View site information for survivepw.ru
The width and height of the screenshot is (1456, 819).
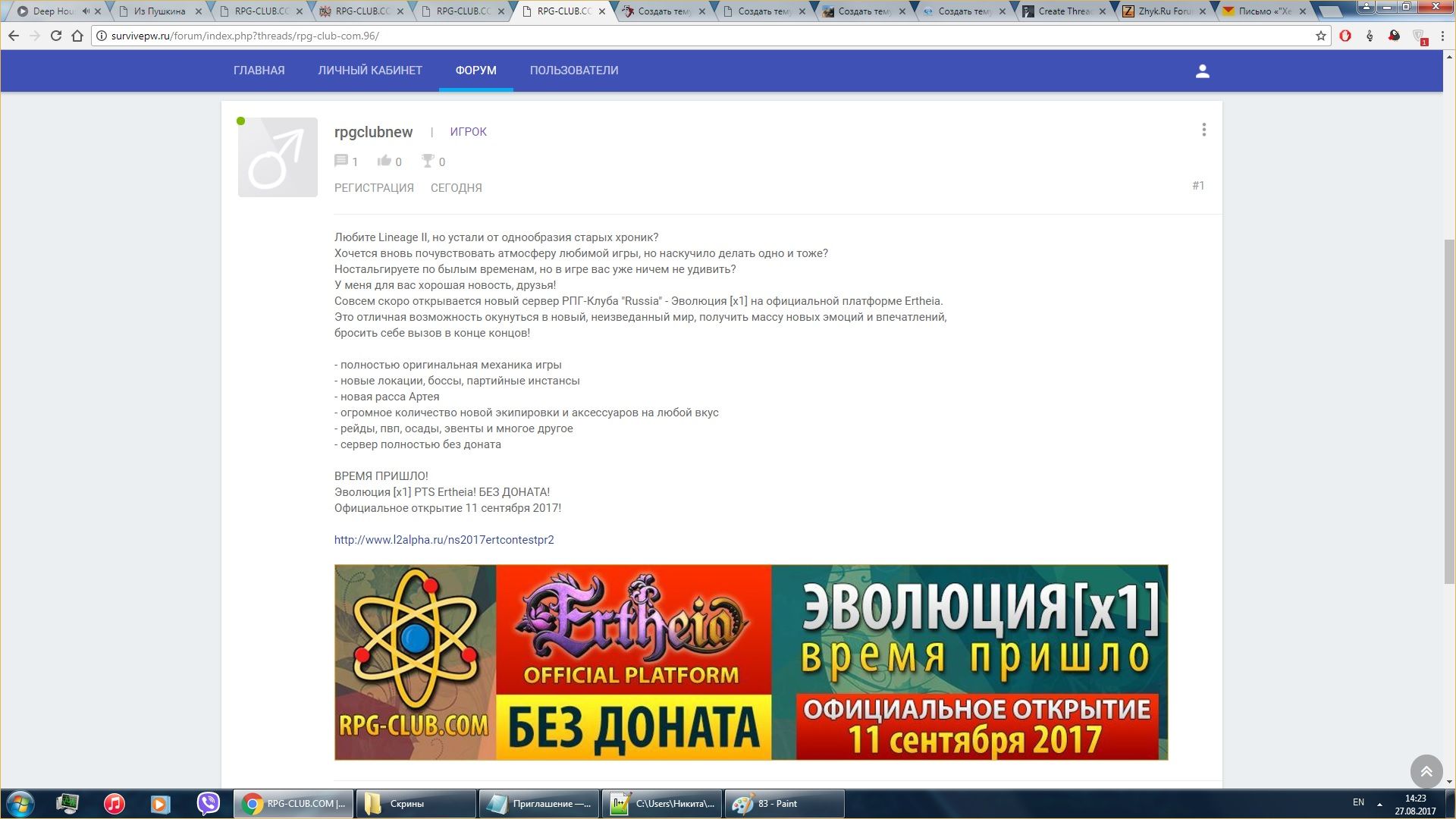(x=102, y=36)
